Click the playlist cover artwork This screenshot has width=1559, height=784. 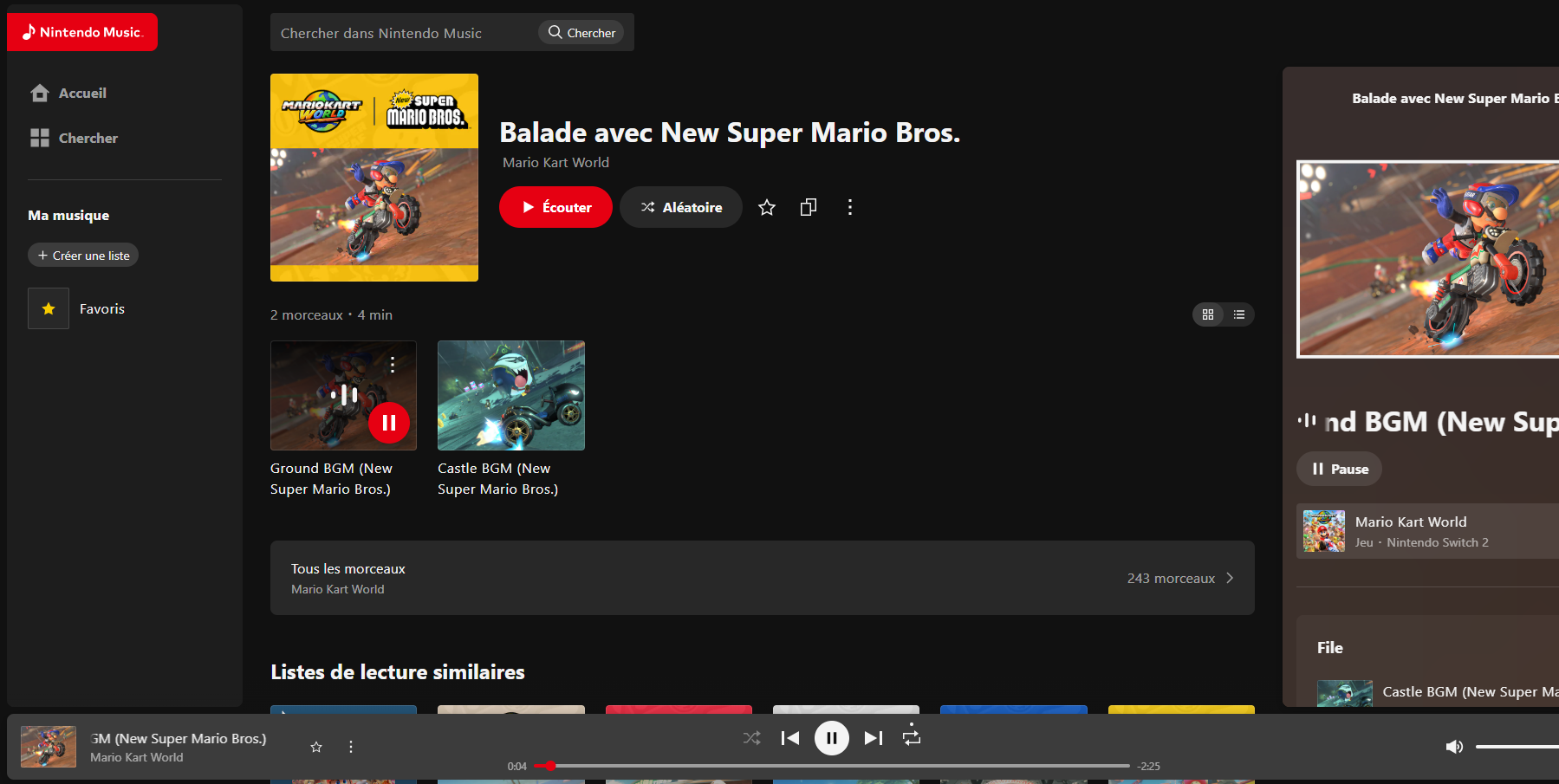tap(374, 178)
